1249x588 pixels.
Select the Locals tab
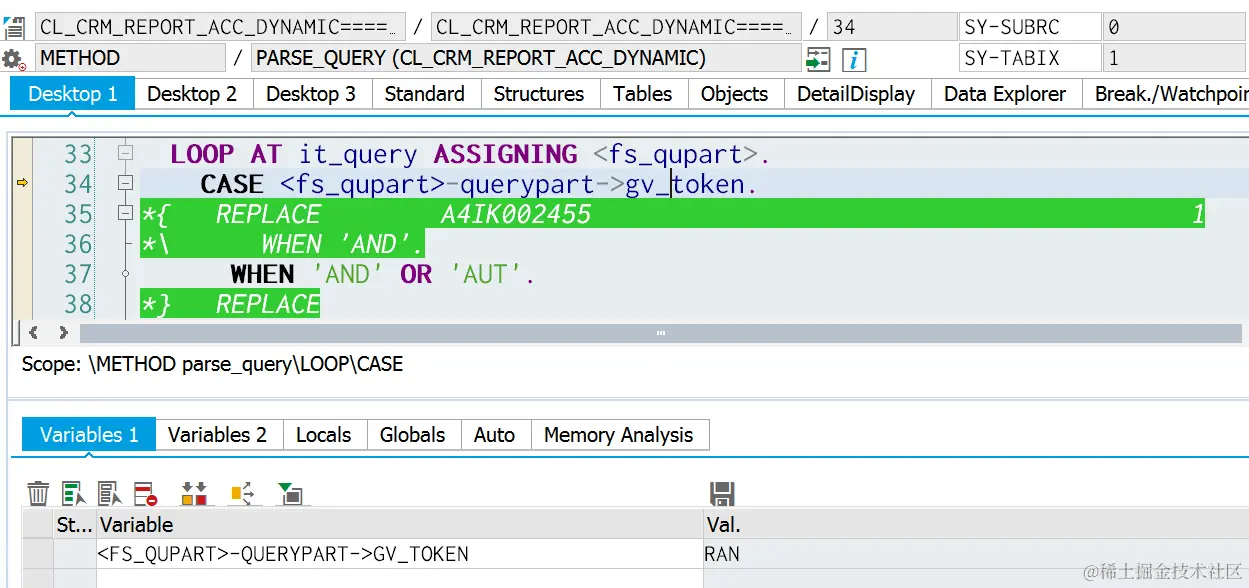tap(324, 434)
